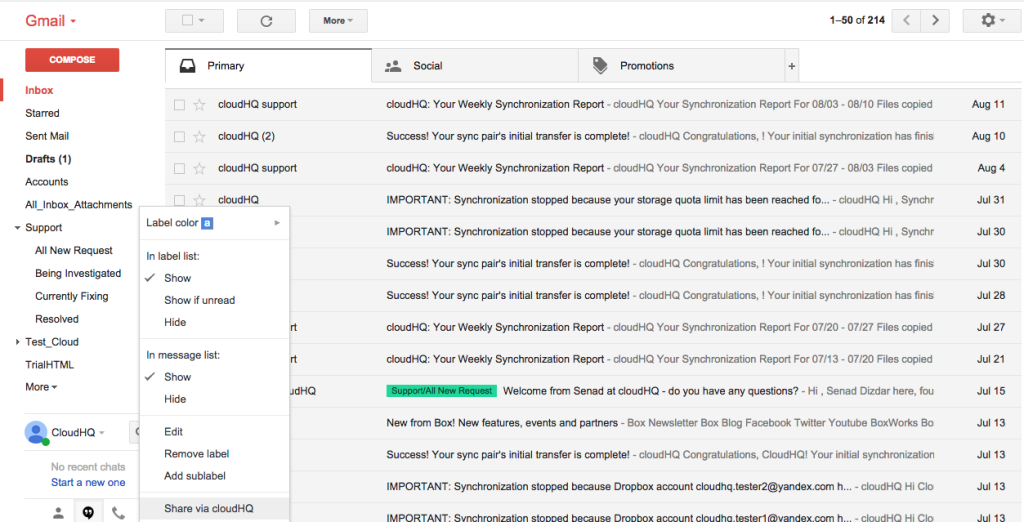Star the cloudHQ (2) email
The height and width of the screenshot is (522, 1024).
[200, 137]
